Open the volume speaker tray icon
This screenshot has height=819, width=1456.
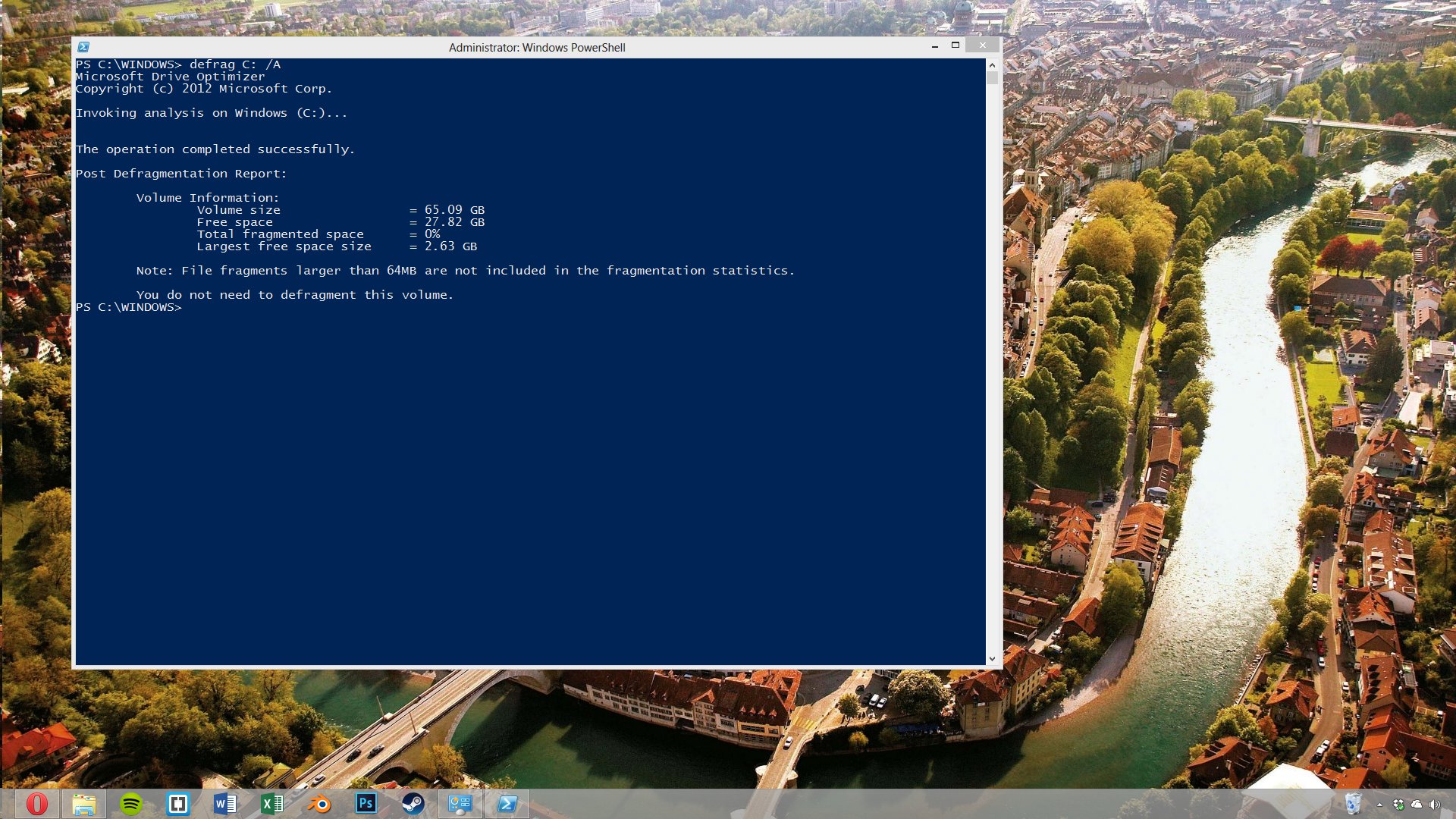coord(1434,805)
